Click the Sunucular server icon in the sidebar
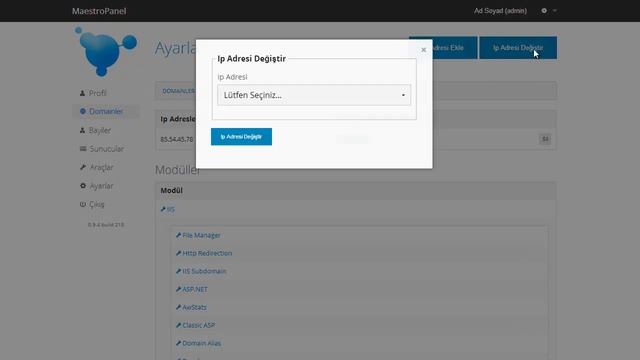The width and height of the screenshot is (640, 360). pos(83,149)
